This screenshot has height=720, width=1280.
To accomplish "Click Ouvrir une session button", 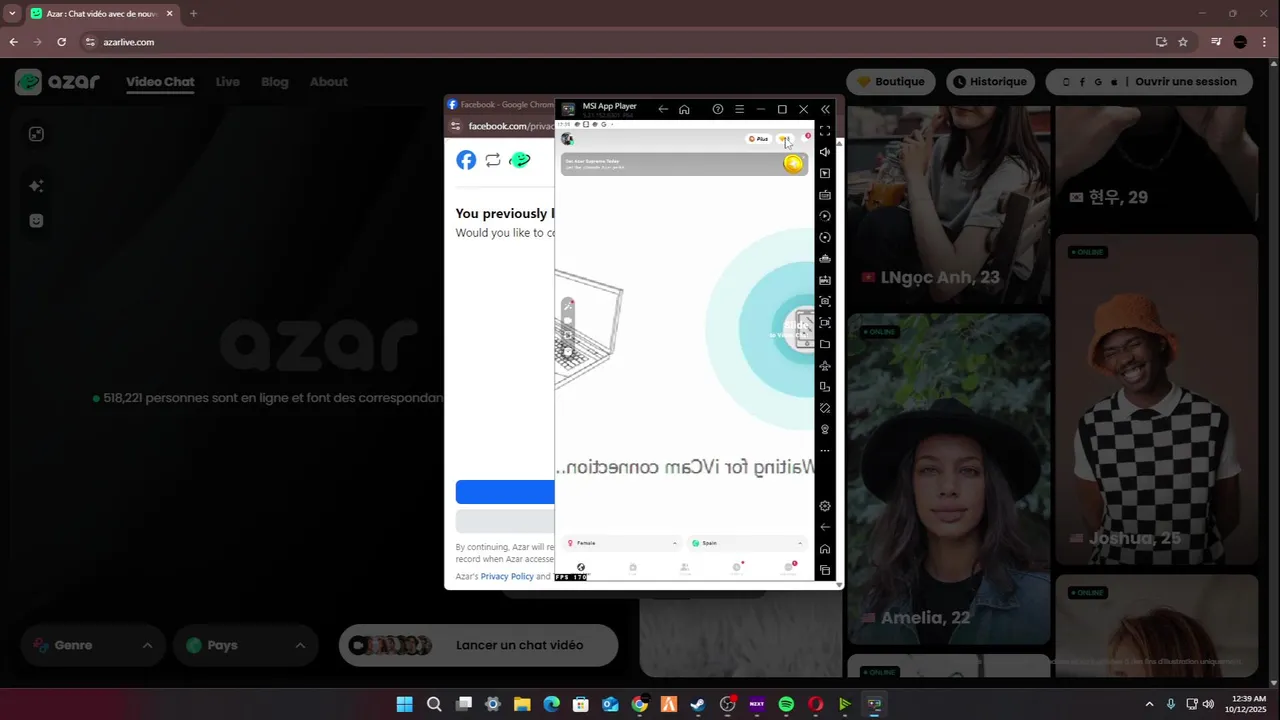I will (x=1149, y=82).
